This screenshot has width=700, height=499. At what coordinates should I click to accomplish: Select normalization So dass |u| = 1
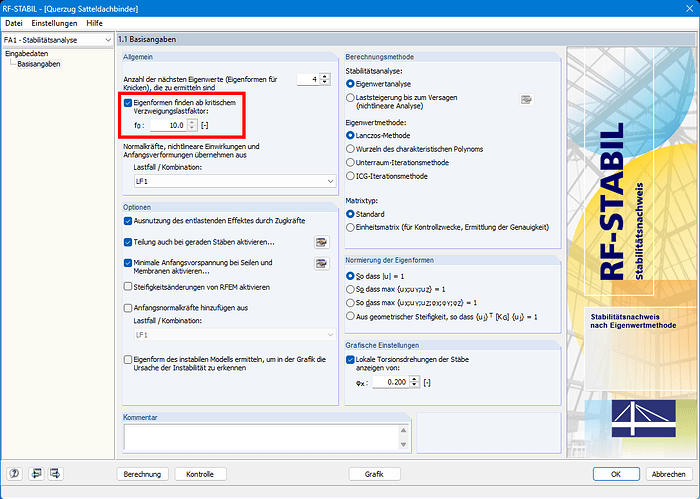(x=350, y=276)
